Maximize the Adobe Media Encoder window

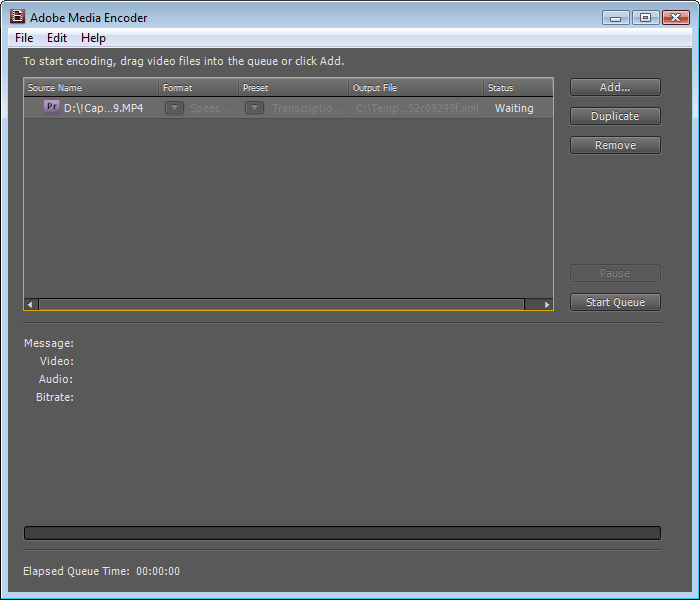click(x=645, y=18)
